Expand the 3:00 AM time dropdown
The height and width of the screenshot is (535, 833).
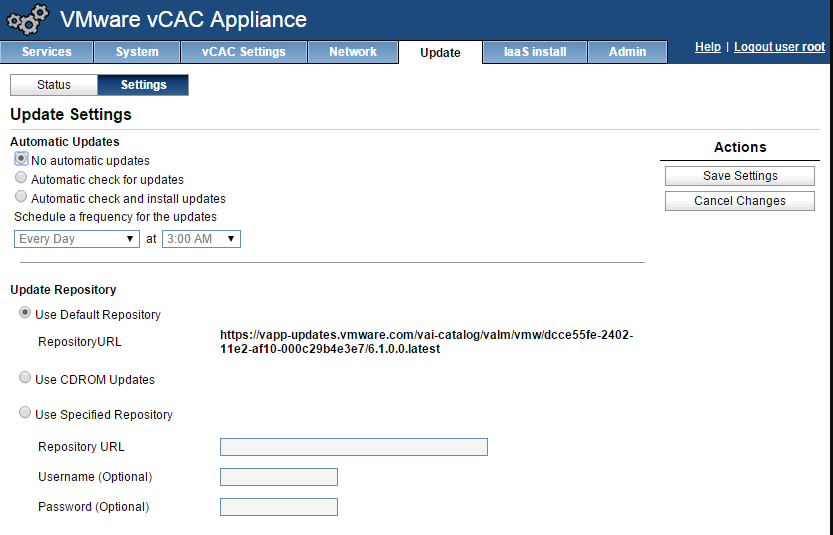[x=201, y=239]
